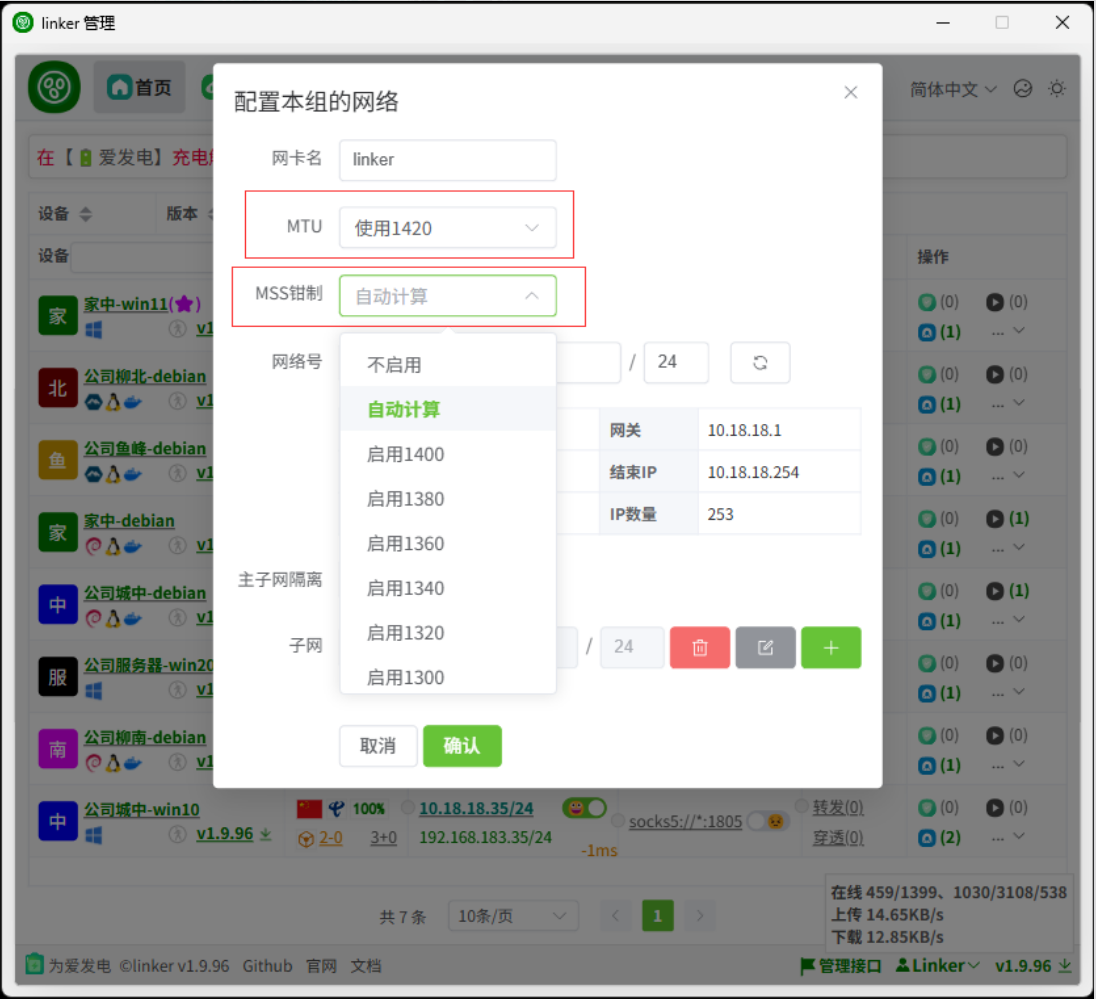This screenshot has height=999, width=1096.
Task: Click the 服 avatar of 公司服务器 row
Action: (57, 677)
